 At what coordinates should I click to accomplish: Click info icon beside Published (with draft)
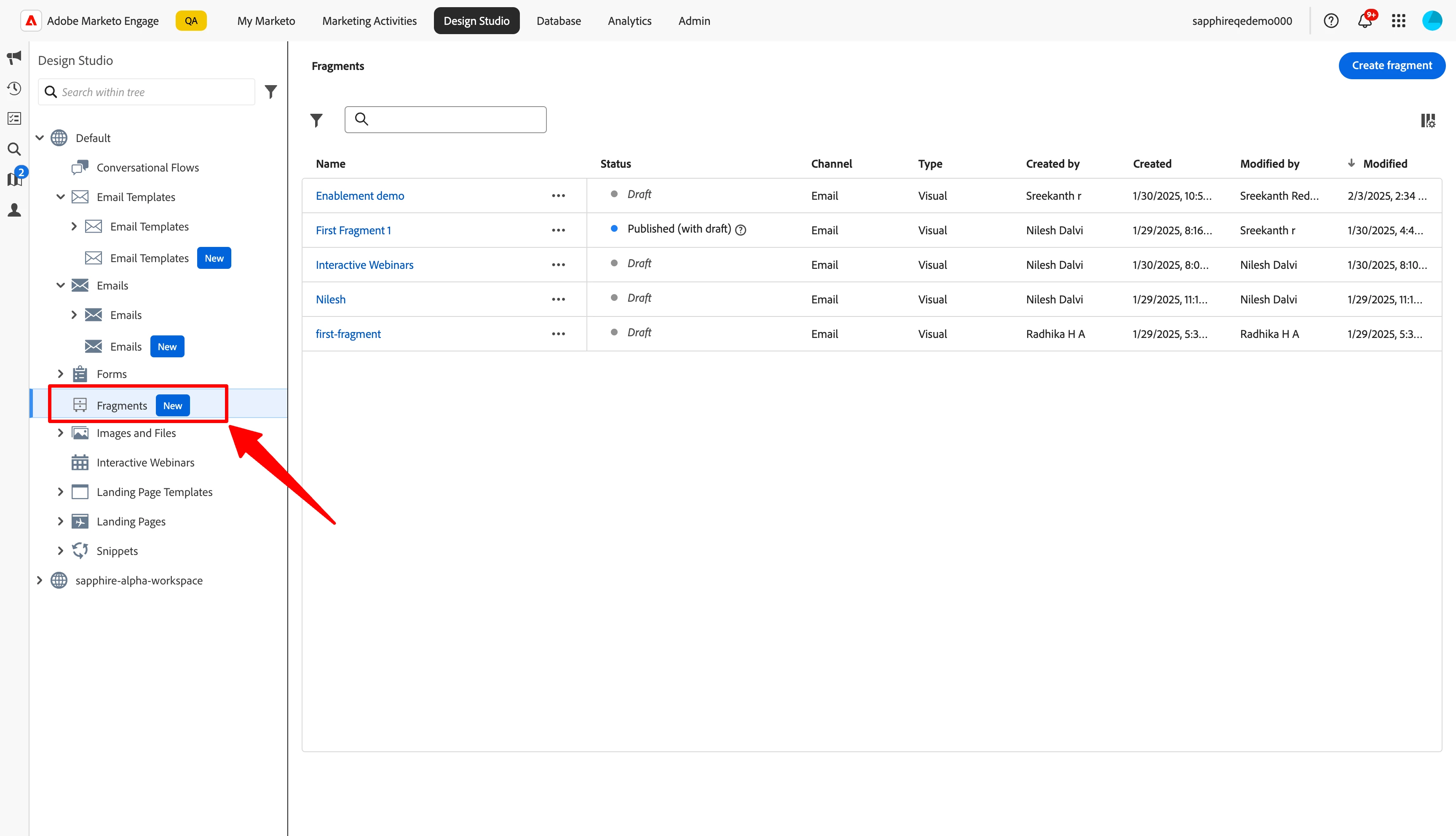click(741, 230)
